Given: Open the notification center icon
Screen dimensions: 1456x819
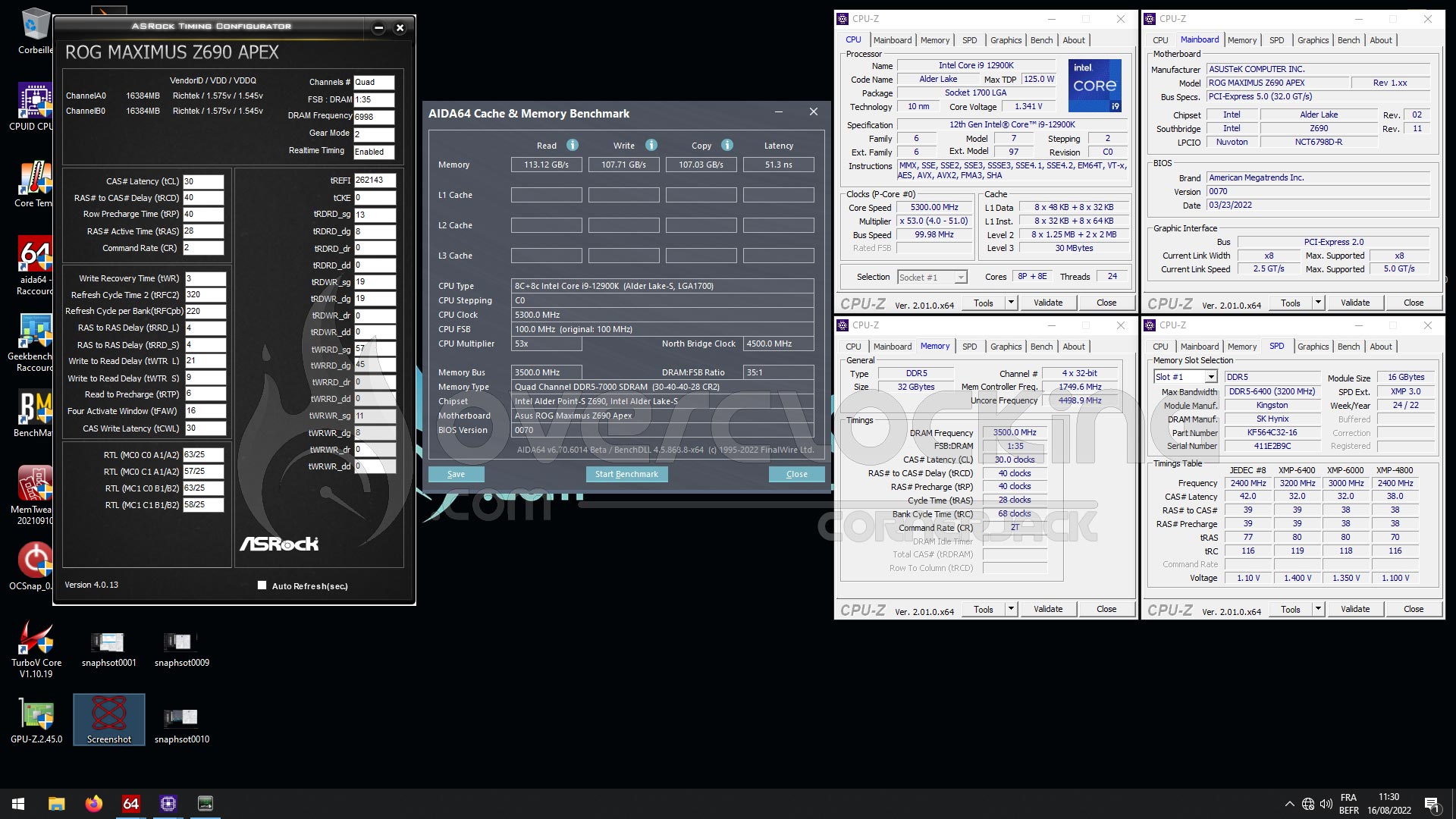Looking at the screenshot, I should click(1432, 804).
